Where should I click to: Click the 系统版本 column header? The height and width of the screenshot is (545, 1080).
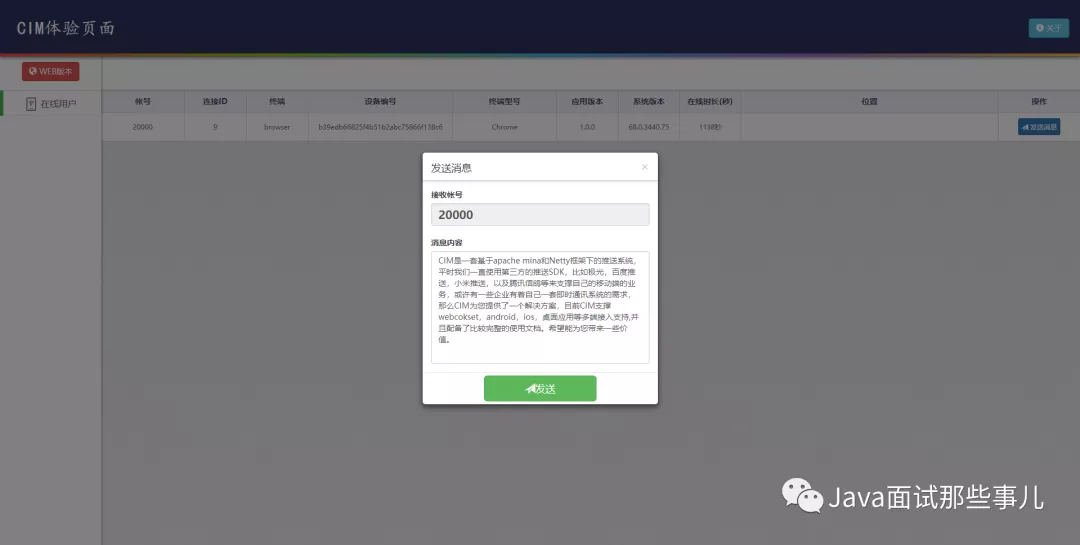(x=648, y=101)
